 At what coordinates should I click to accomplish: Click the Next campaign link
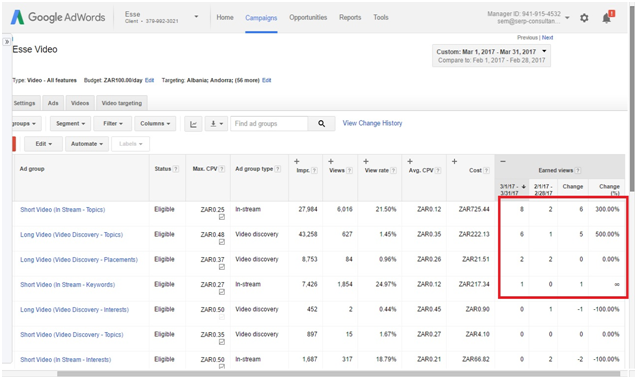pos(547,37)
